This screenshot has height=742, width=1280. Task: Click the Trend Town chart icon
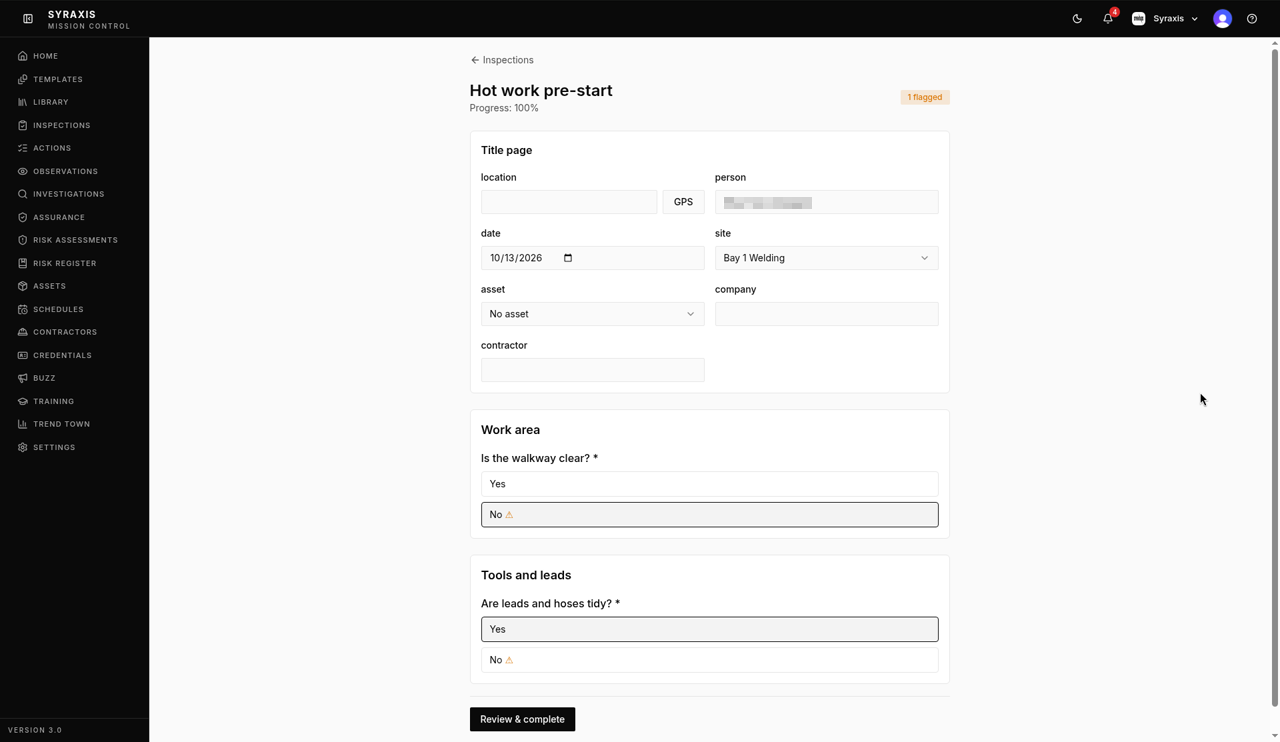[x=23, y=424]
